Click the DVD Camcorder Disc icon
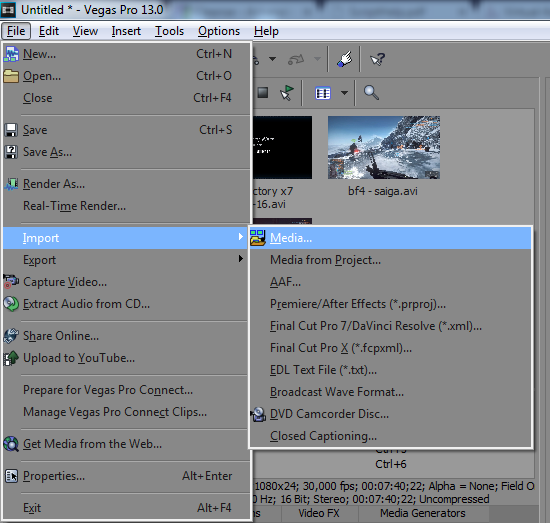550x523 pixels. (259, 414)
